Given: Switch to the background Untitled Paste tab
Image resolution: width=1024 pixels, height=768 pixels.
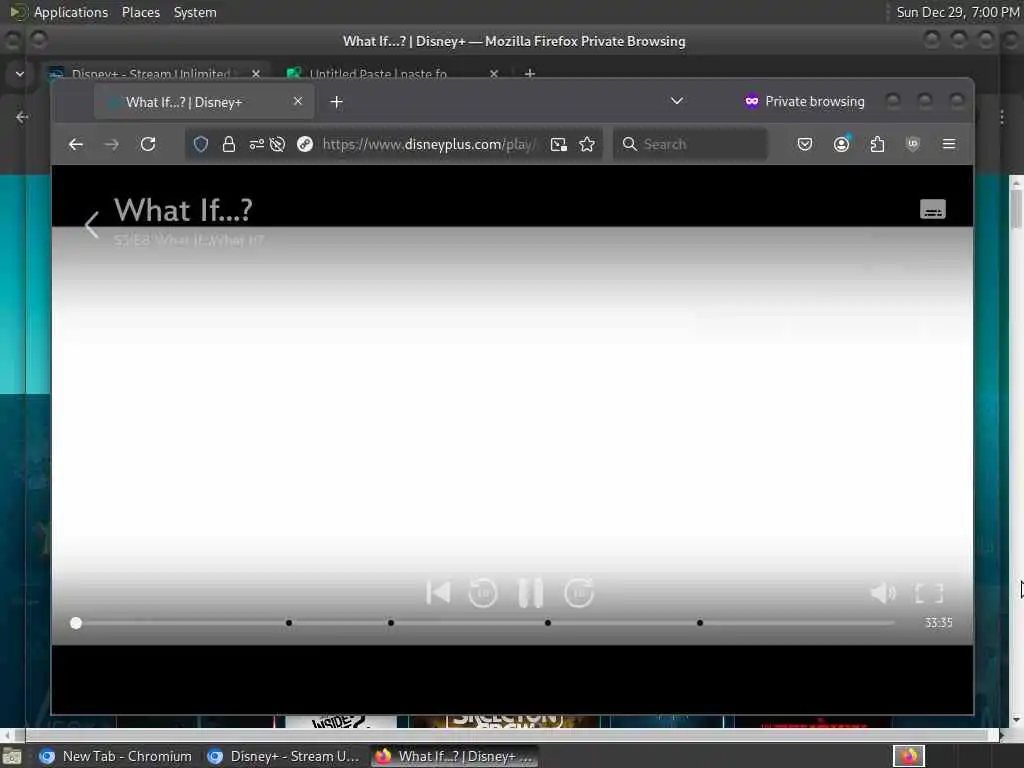Looking at the screenshot, I should coord(379,73).
